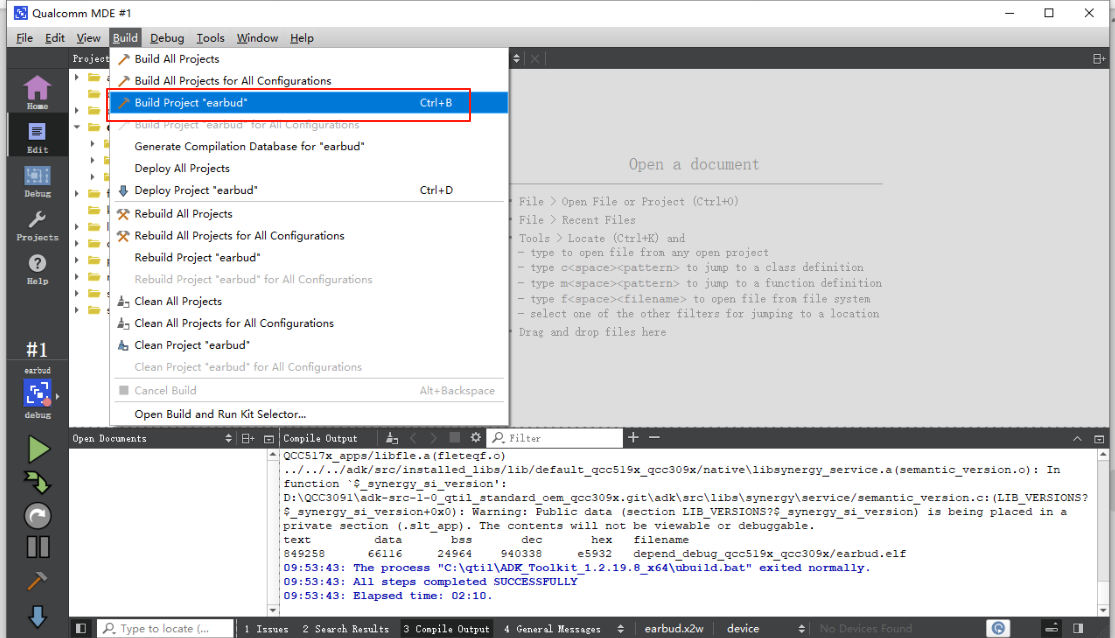
Task: Split the editor area with the top-right icon
Action: point(1099,59)
